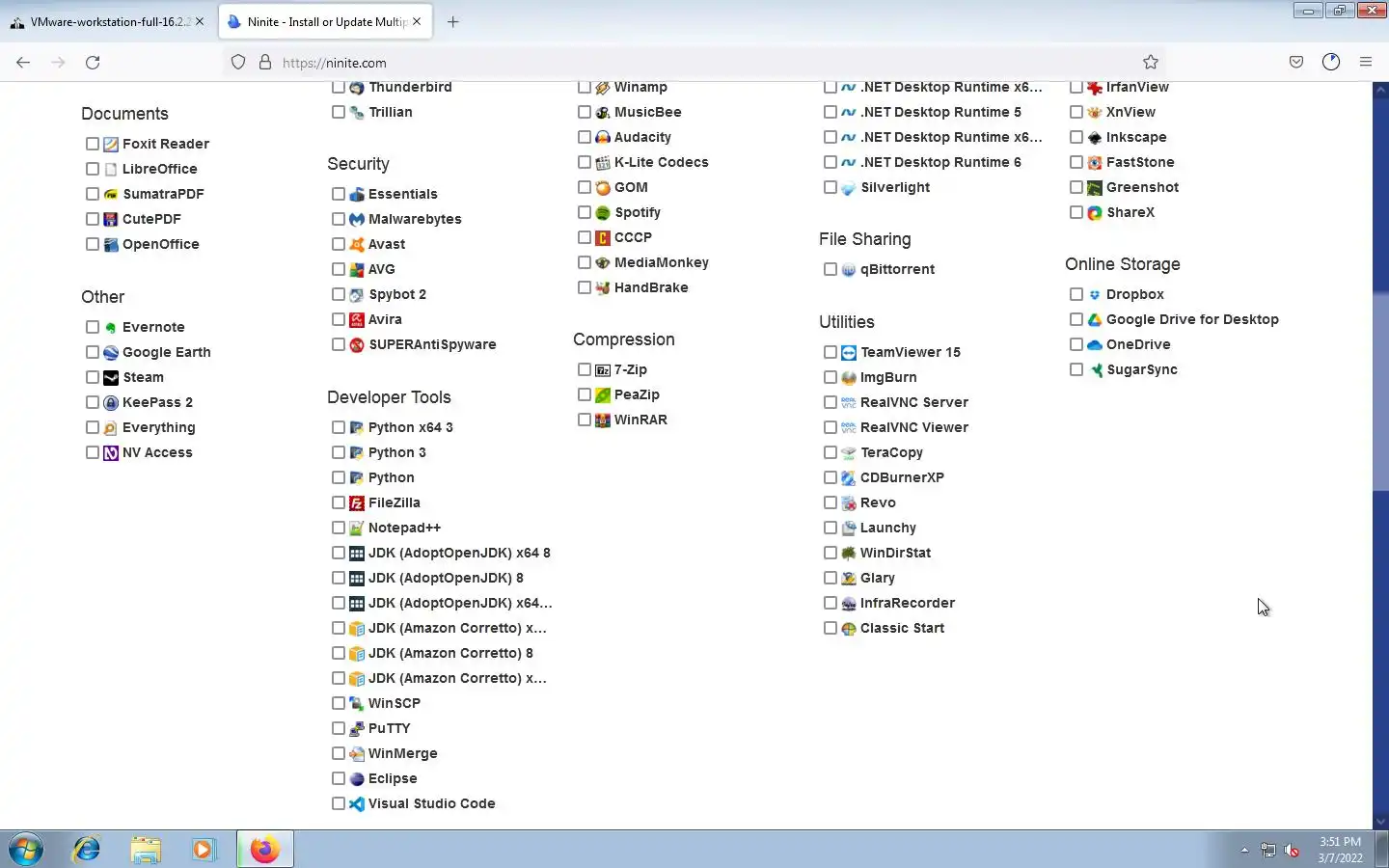Open Firefox application menu
Screen dimensions: 1389x868
(1366, 62)
